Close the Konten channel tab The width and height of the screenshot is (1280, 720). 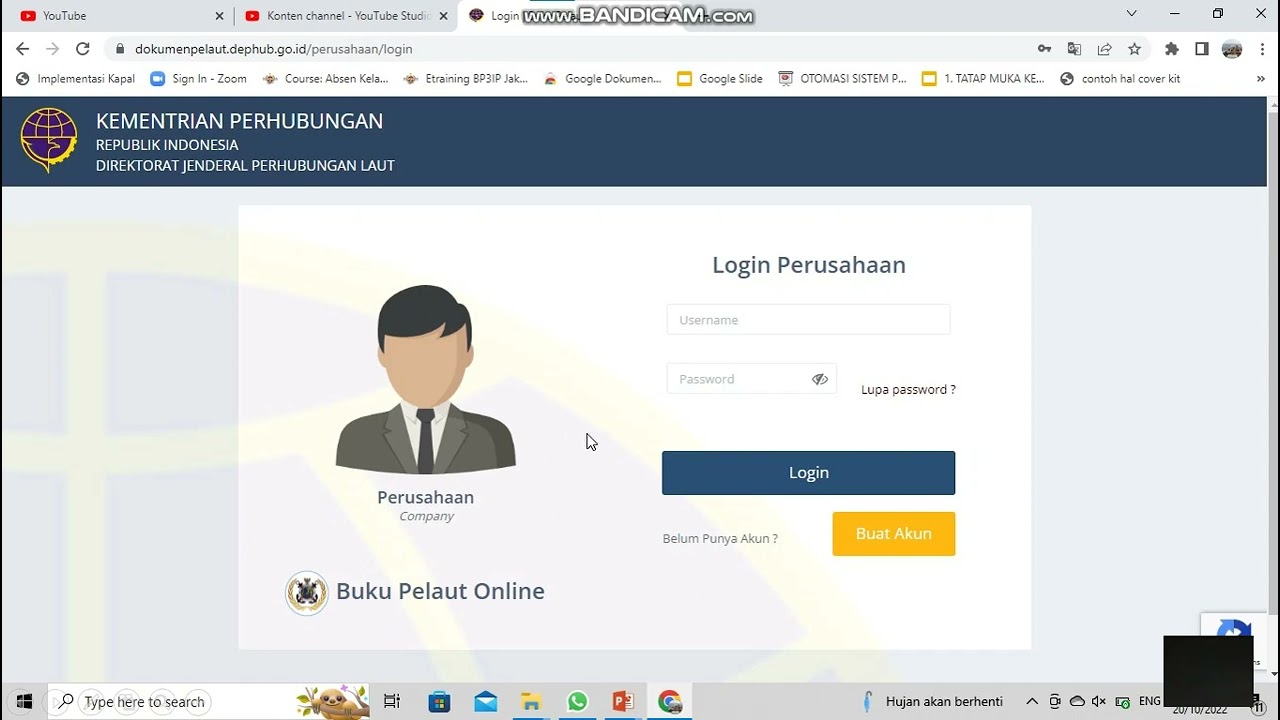coord(443,16)
